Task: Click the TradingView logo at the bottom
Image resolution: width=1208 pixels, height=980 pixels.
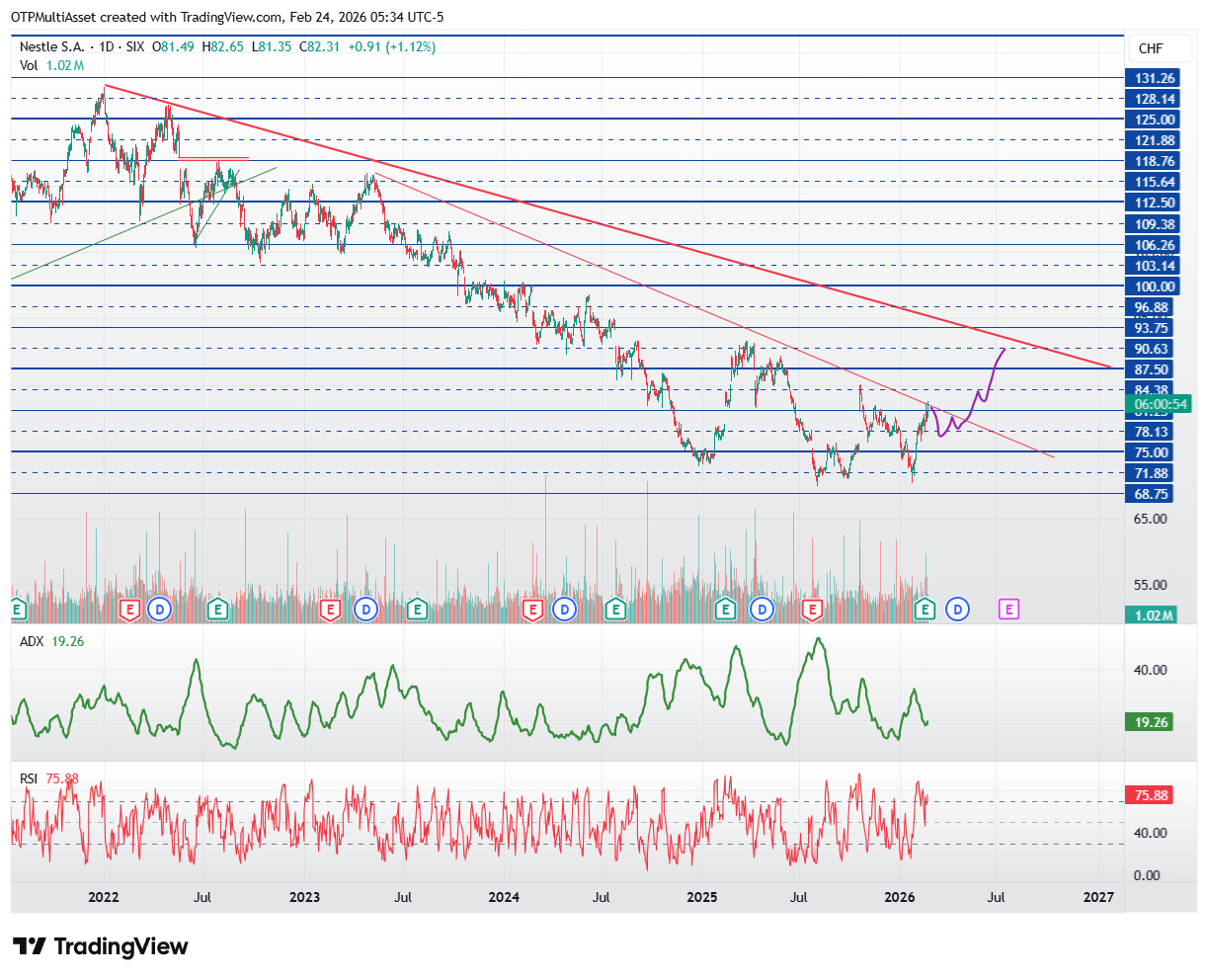Action: pyautogui.click(x=101, y=946)
